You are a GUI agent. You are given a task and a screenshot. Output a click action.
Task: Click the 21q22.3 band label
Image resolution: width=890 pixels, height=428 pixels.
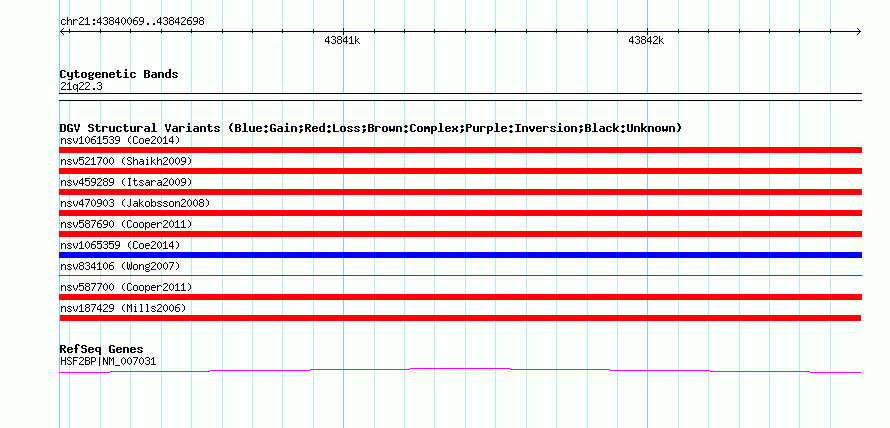pyautogui.click(x=81, y=87)
